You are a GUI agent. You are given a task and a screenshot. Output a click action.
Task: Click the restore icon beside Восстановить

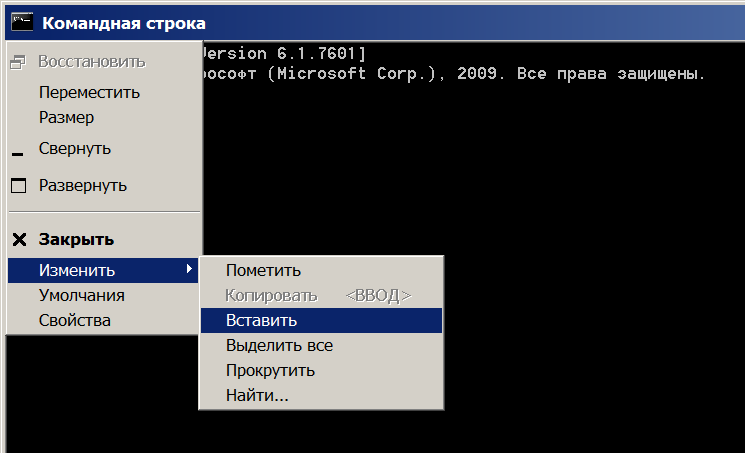click(x=18, y=62)
